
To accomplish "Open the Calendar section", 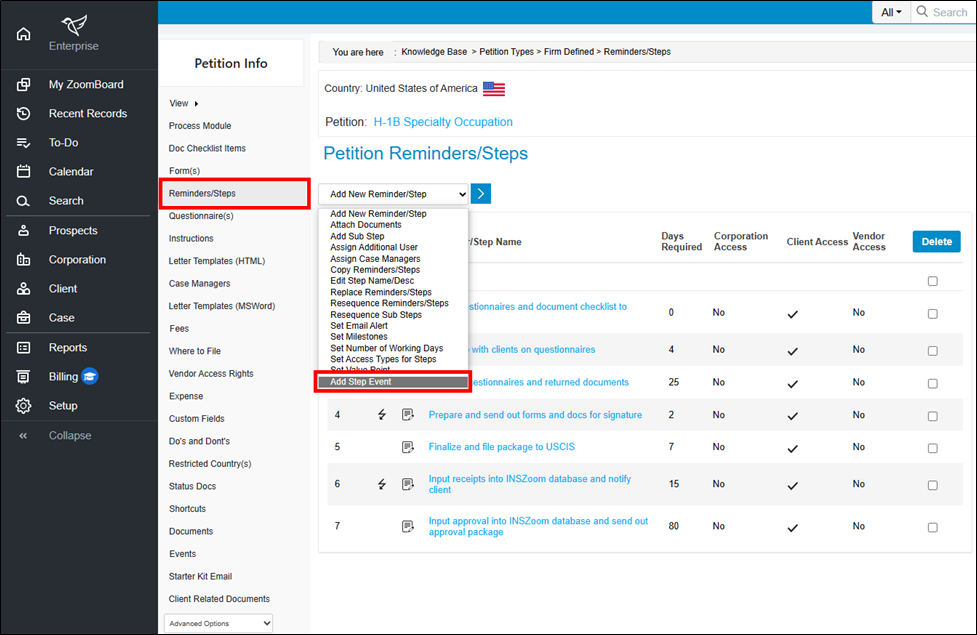I will pos(71,172).
